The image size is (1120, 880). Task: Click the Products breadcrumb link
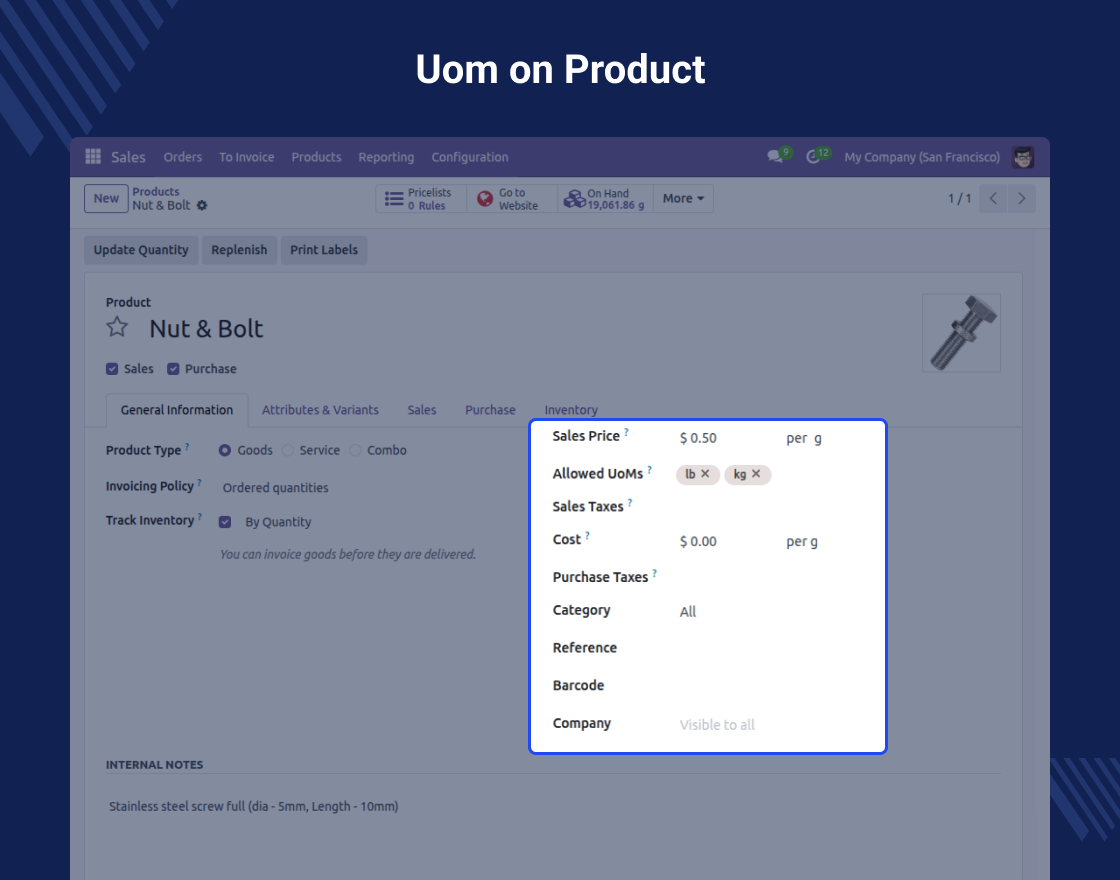click(x=156, y=191)
